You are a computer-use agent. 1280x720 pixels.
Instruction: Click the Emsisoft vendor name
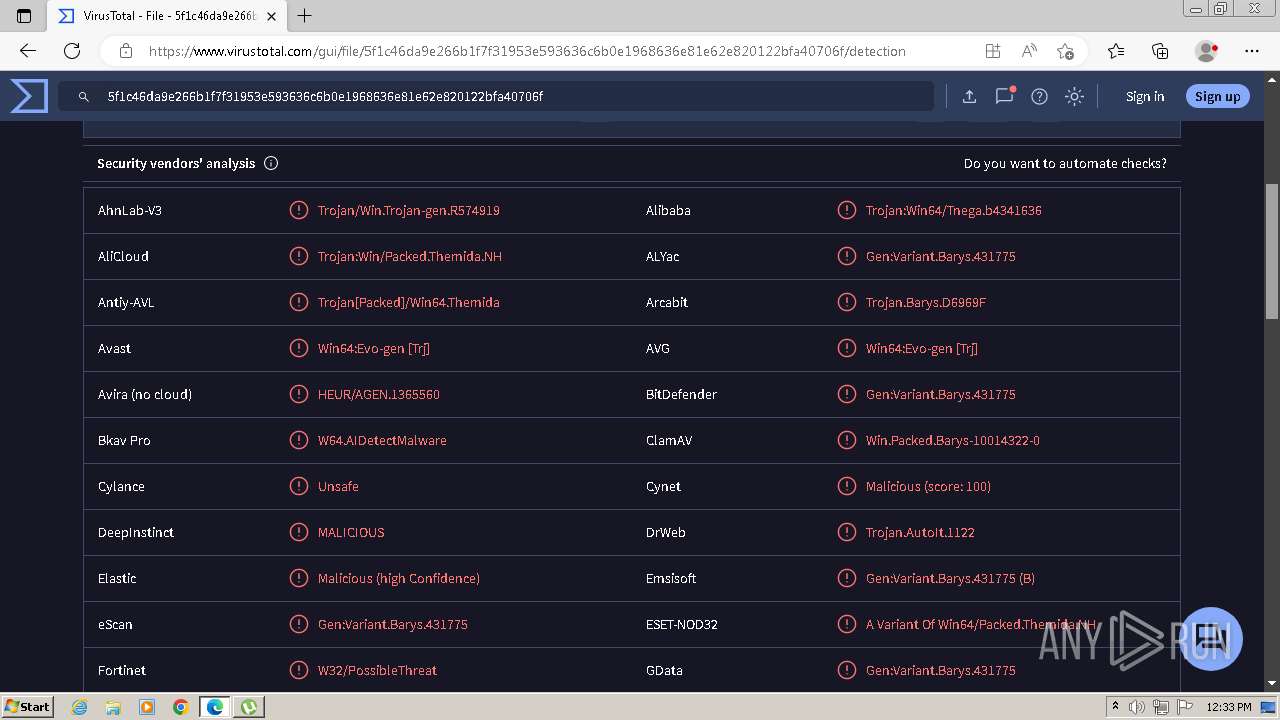click(671, 578)
